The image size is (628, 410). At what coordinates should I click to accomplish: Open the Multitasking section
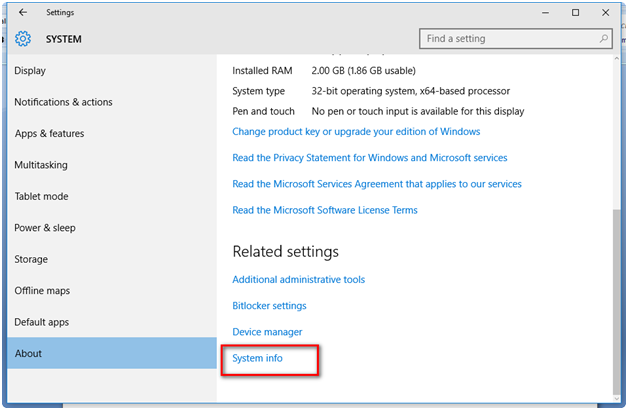(40, 165)
